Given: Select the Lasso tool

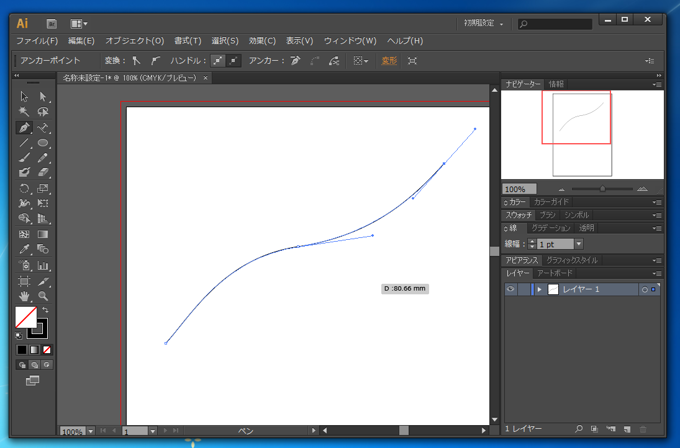Looking at the screenshot, I should [42, 112].
